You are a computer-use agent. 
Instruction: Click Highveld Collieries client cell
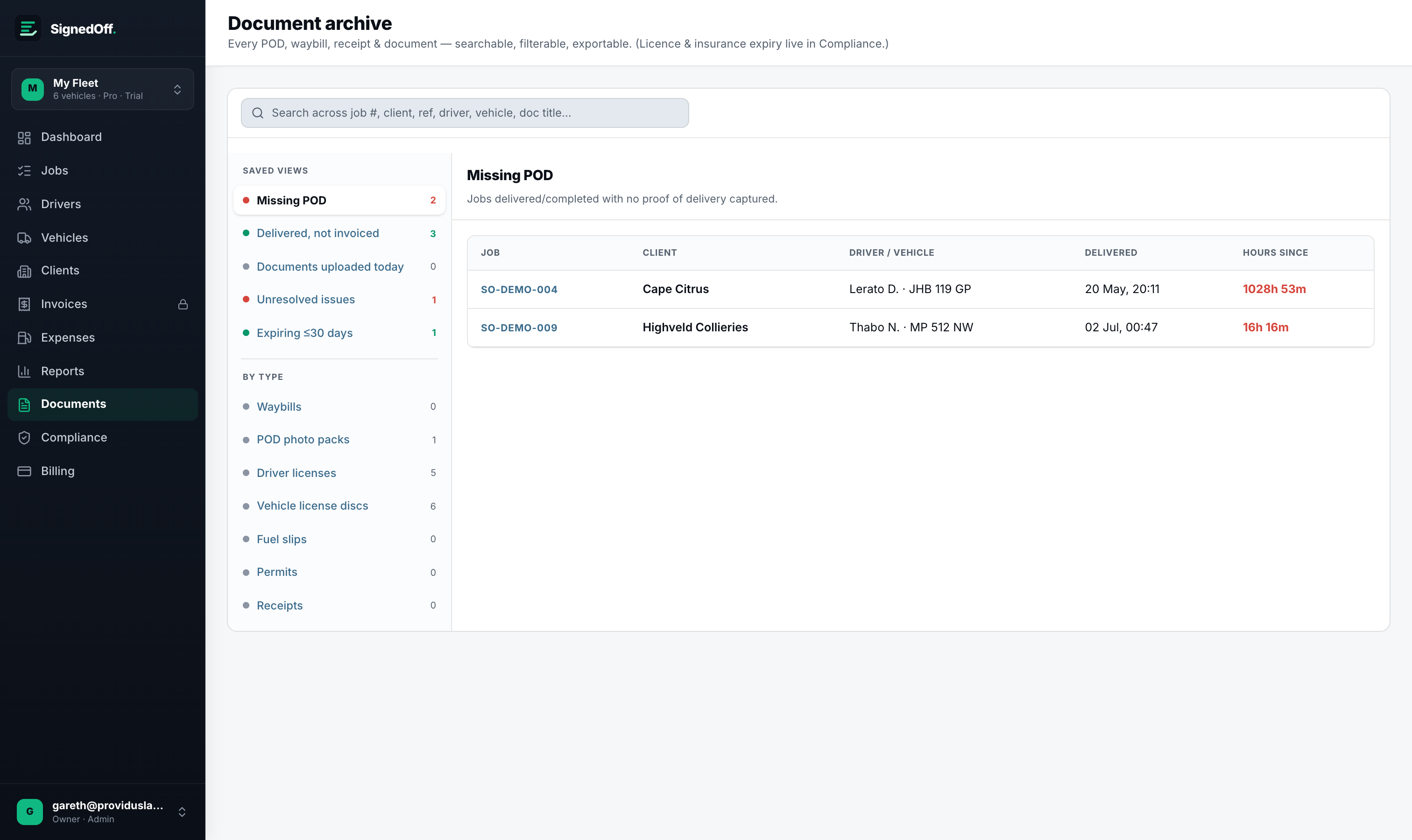695,328
